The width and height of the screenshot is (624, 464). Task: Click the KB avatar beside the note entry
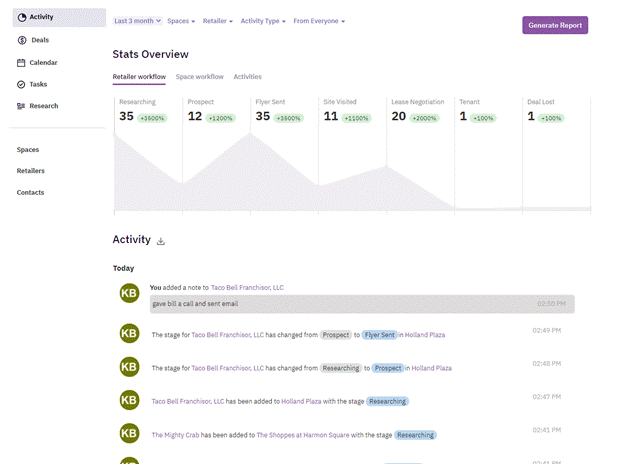pyautogui.click(x=128, y=292)
